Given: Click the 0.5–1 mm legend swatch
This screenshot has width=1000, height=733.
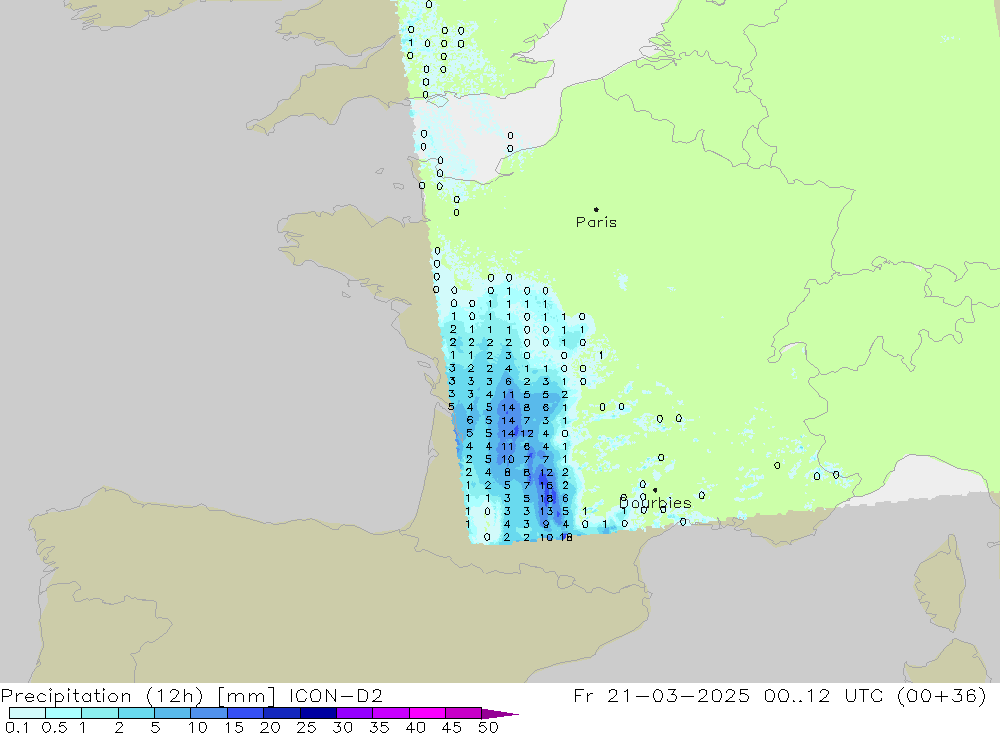Looking at the screenshot, I should (x=63, y=713).
